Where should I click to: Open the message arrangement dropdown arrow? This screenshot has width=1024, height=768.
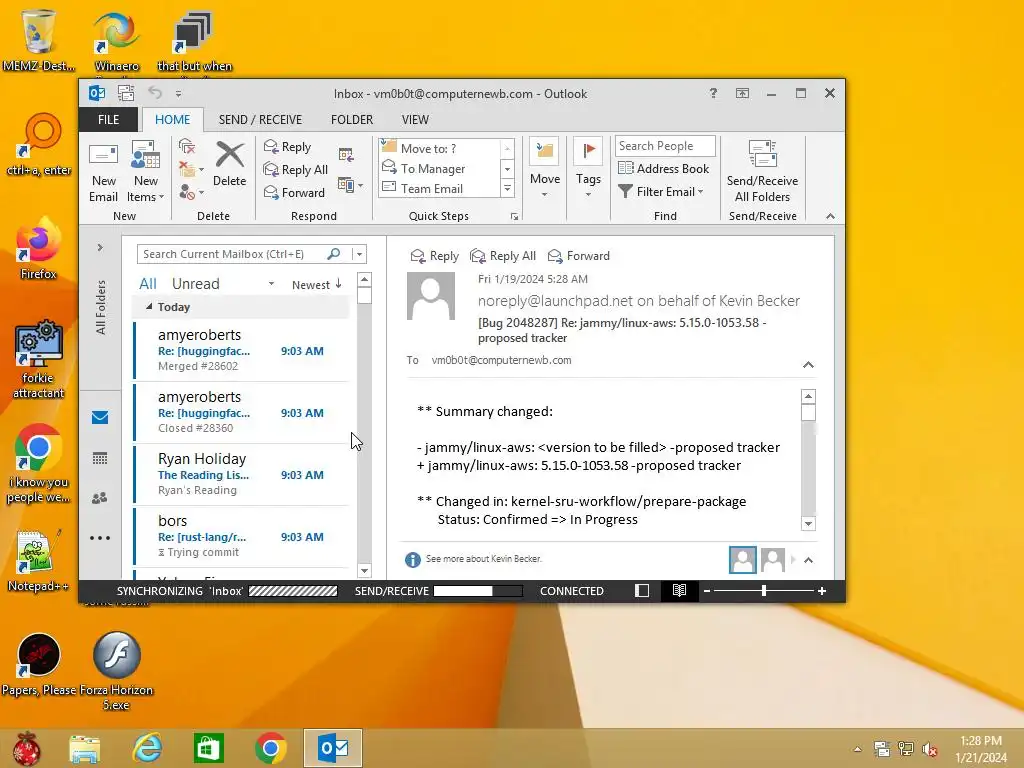[271, 284]
